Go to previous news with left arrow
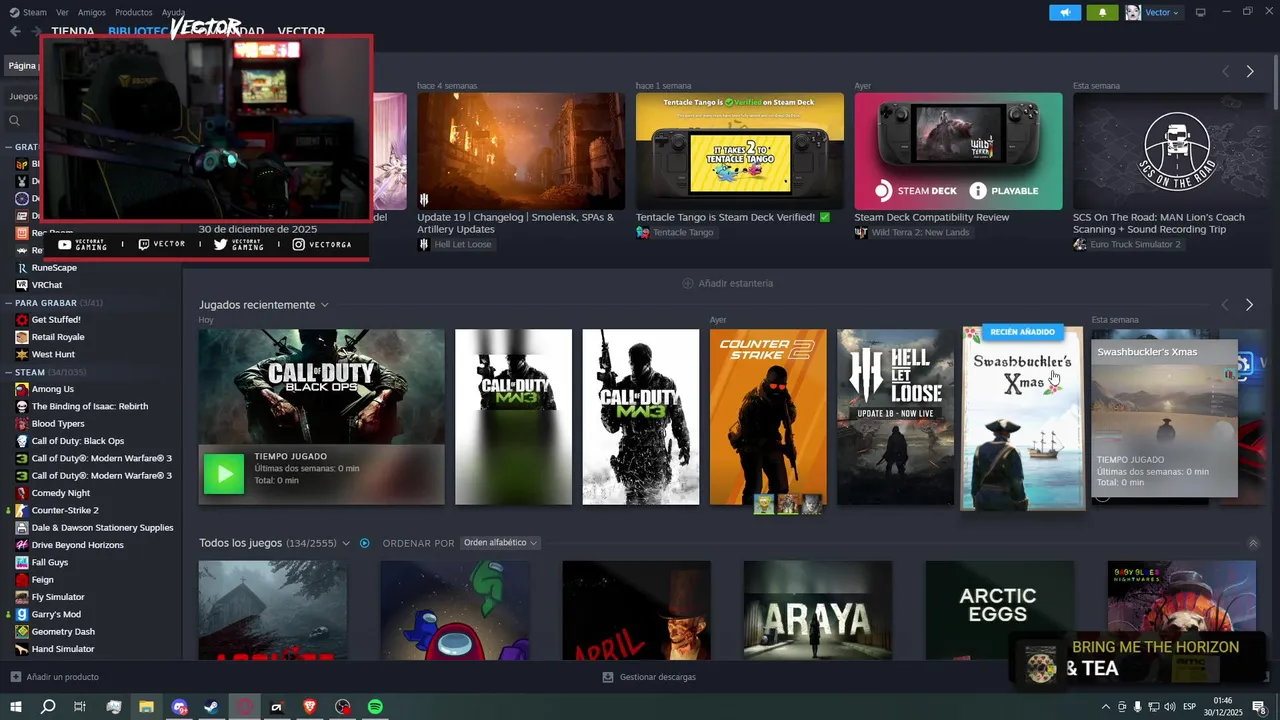1280x720 pixels. [x=1225, y=71]
